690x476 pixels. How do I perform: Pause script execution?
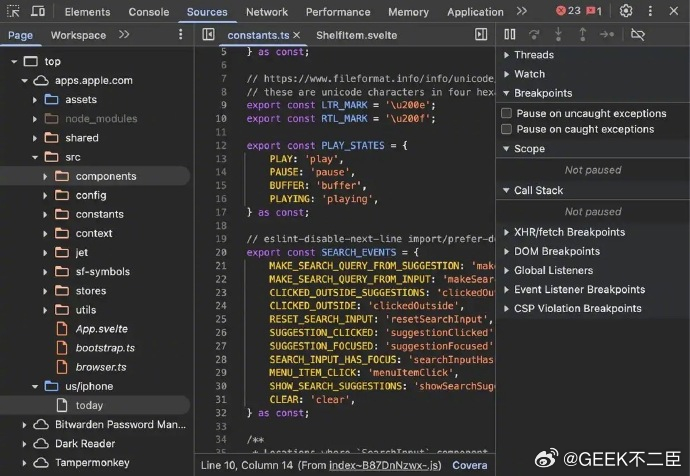coord(510,34)
